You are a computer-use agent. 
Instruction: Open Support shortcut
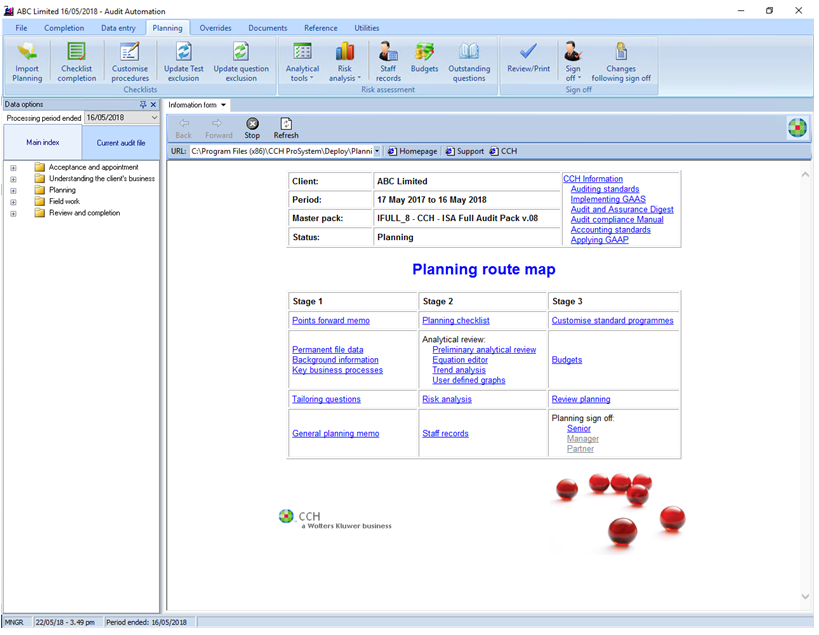pos(464,151)
